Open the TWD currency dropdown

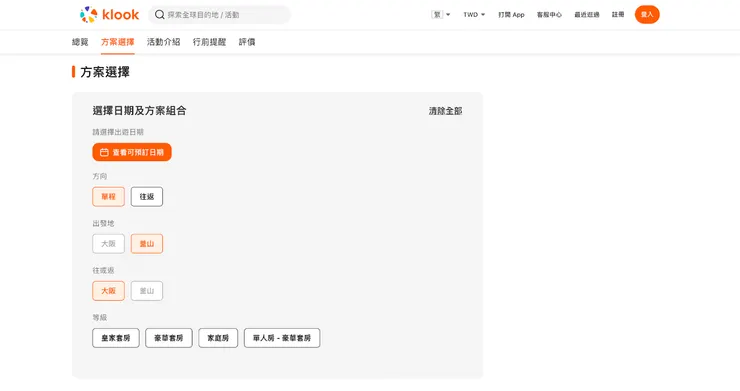pos(474,15)
